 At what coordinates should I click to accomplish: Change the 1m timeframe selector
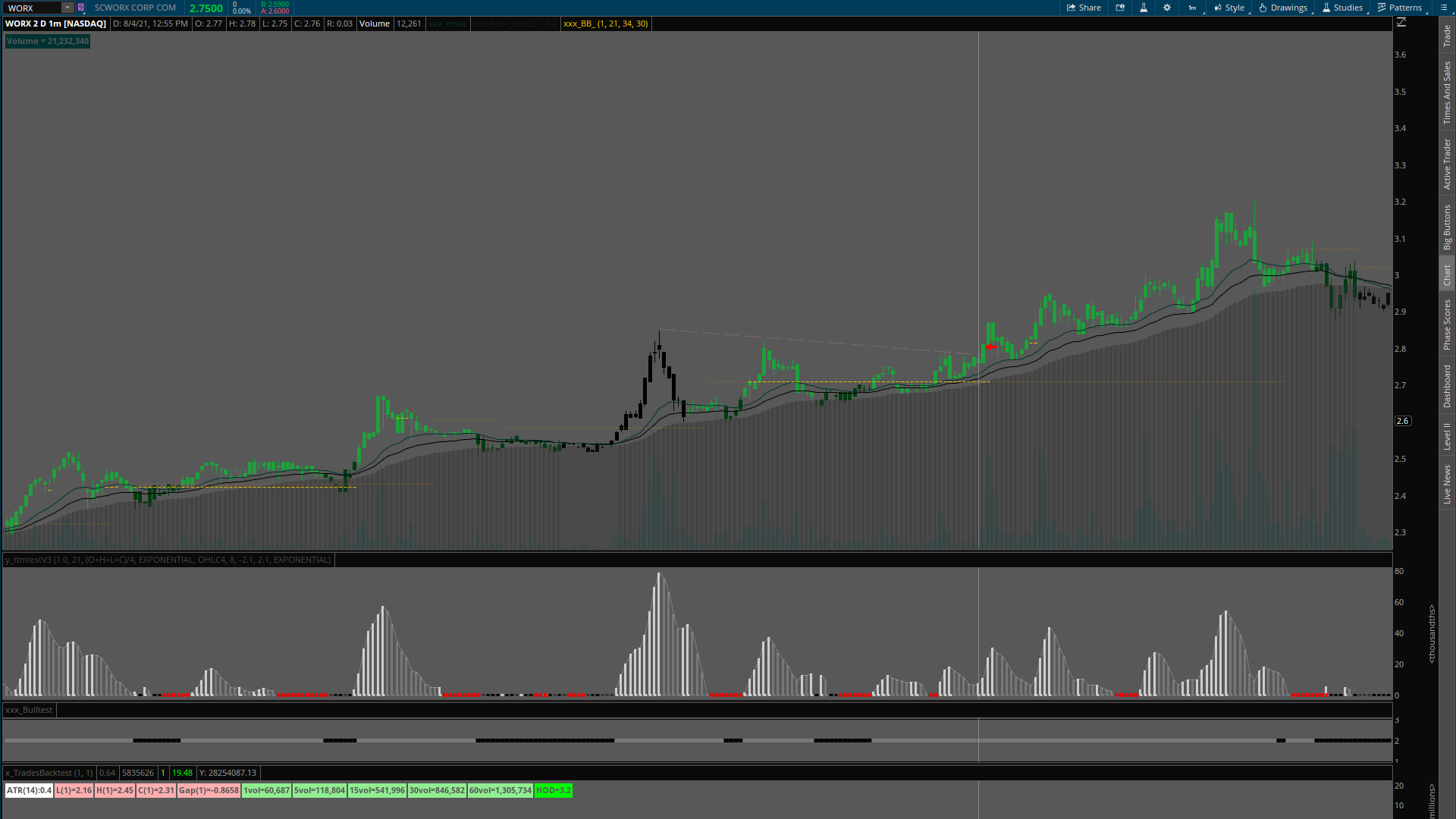pyautogui.click(x=1192, y=8)
